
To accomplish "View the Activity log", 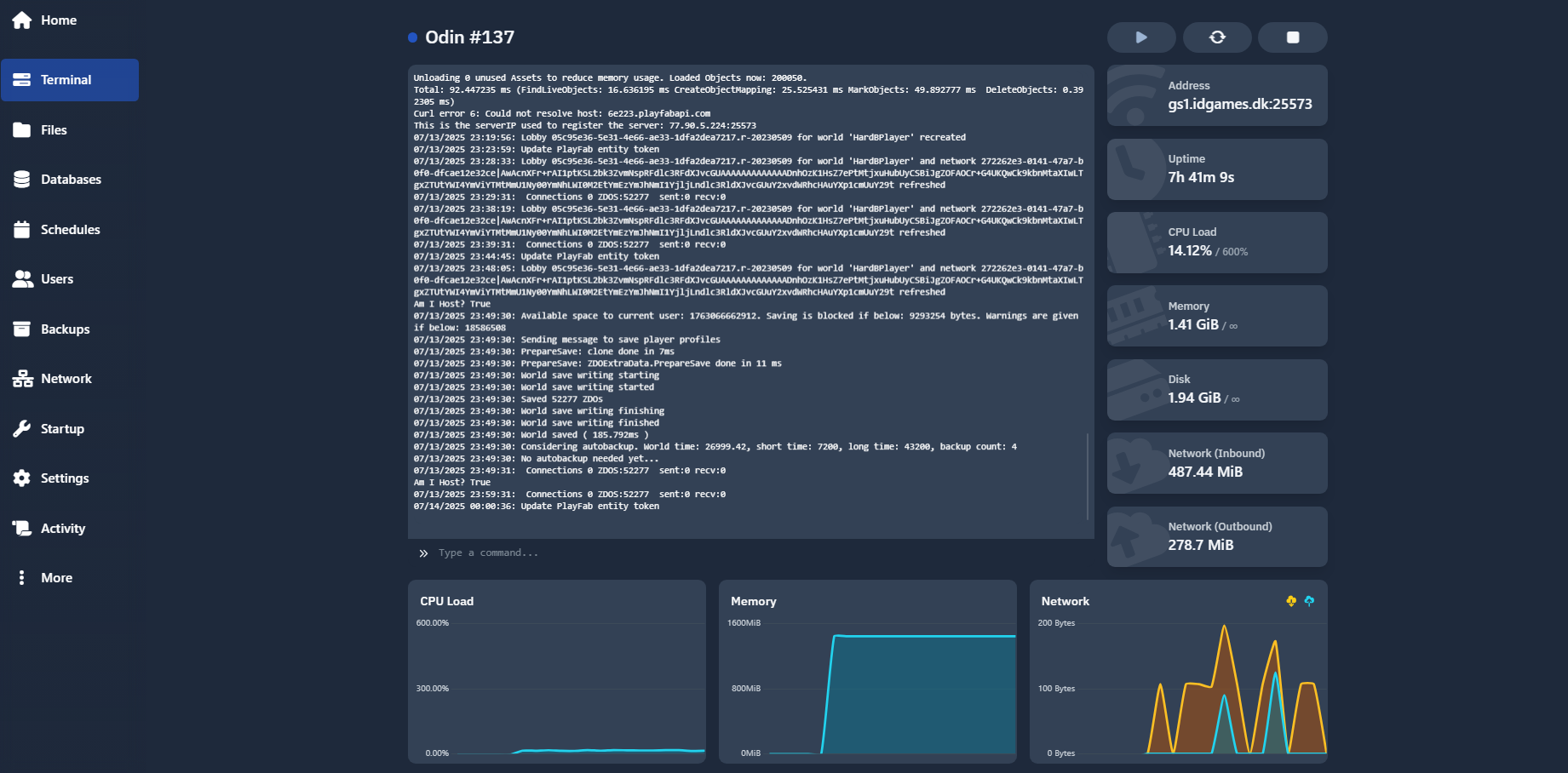I will coord(62,529).
